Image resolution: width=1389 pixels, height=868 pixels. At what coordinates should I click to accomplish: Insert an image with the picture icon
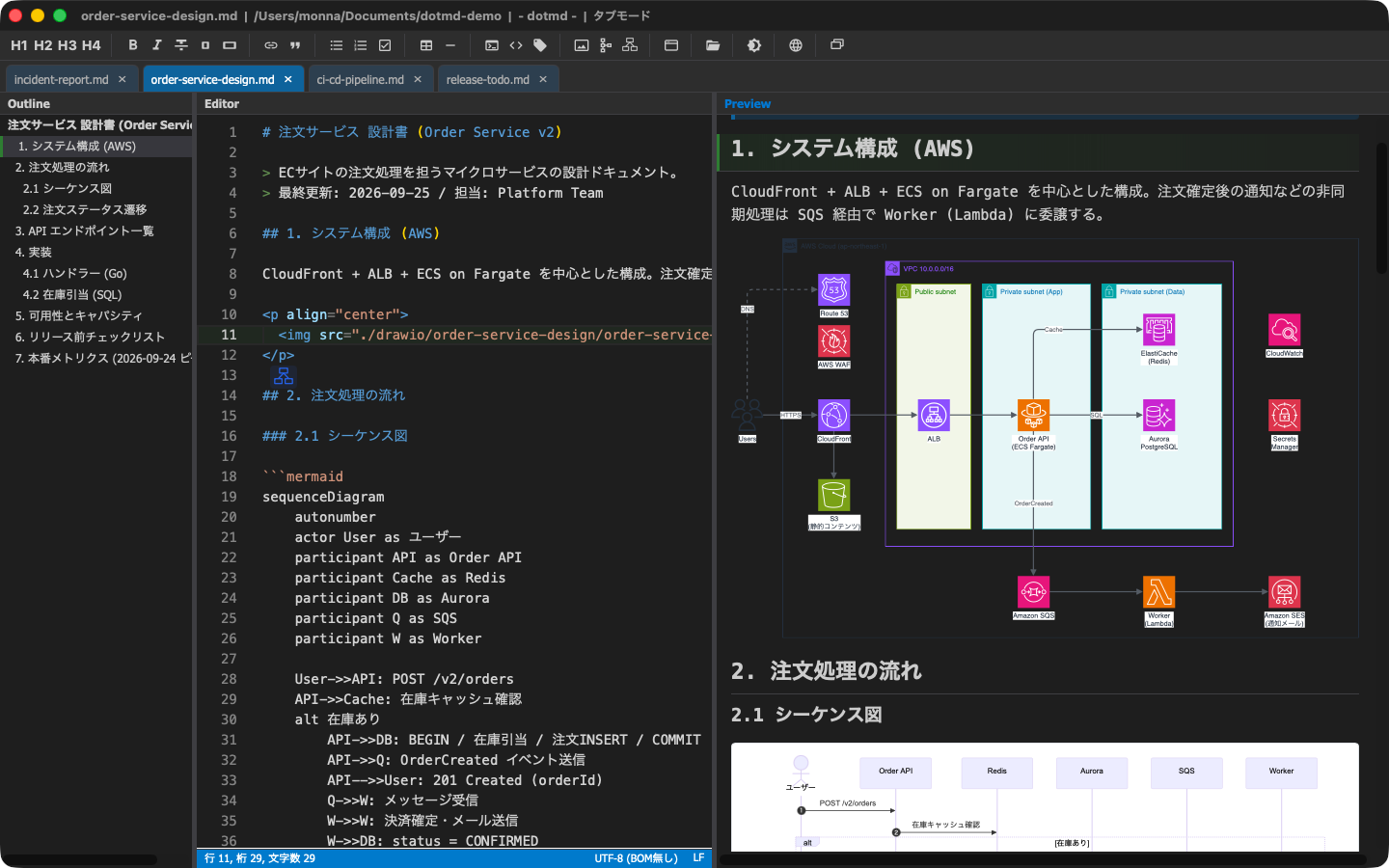[x=582, y=45]
